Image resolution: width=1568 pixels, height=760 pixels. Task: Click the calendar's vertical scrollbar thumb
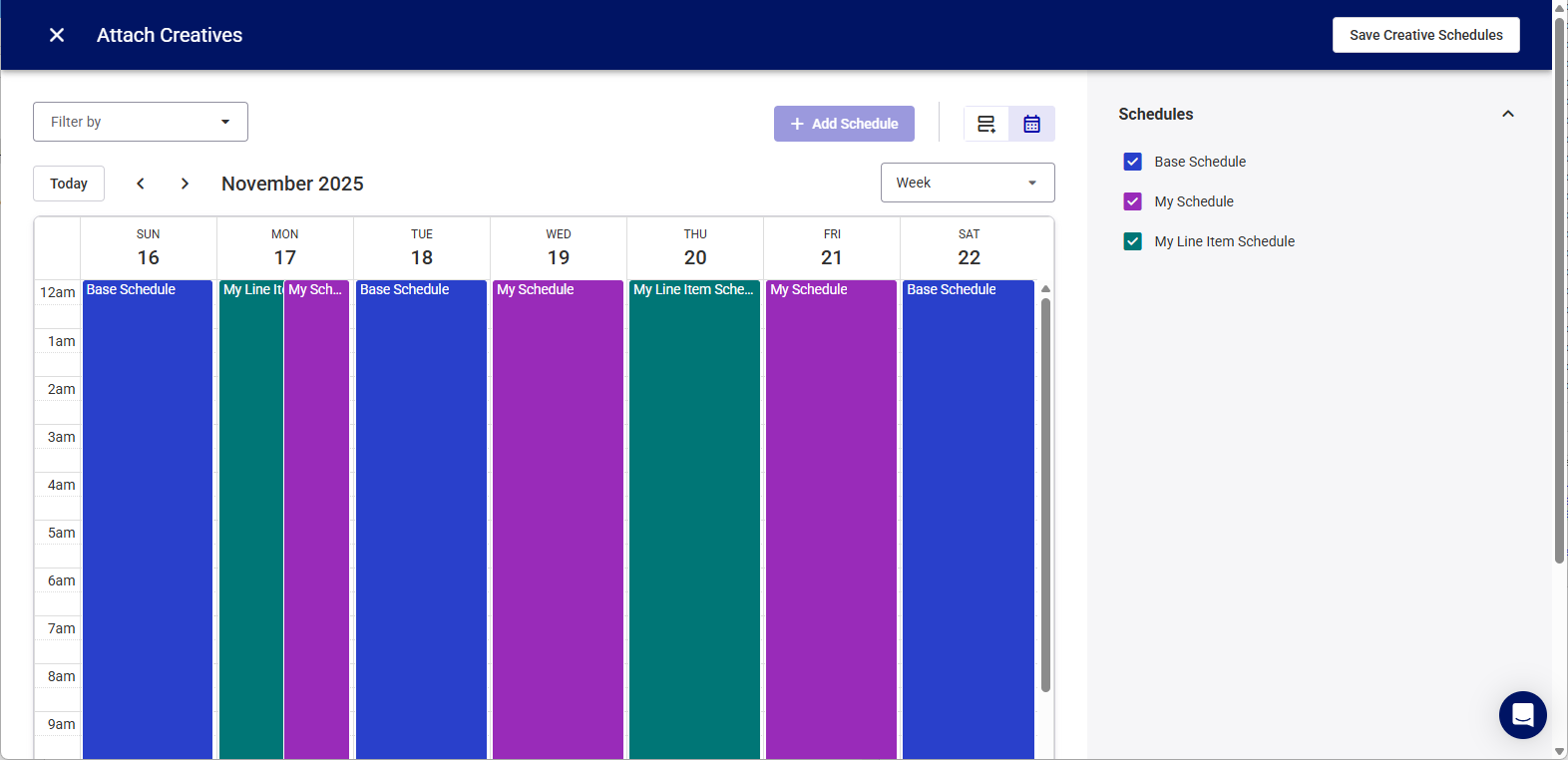tap(1045, 494)
